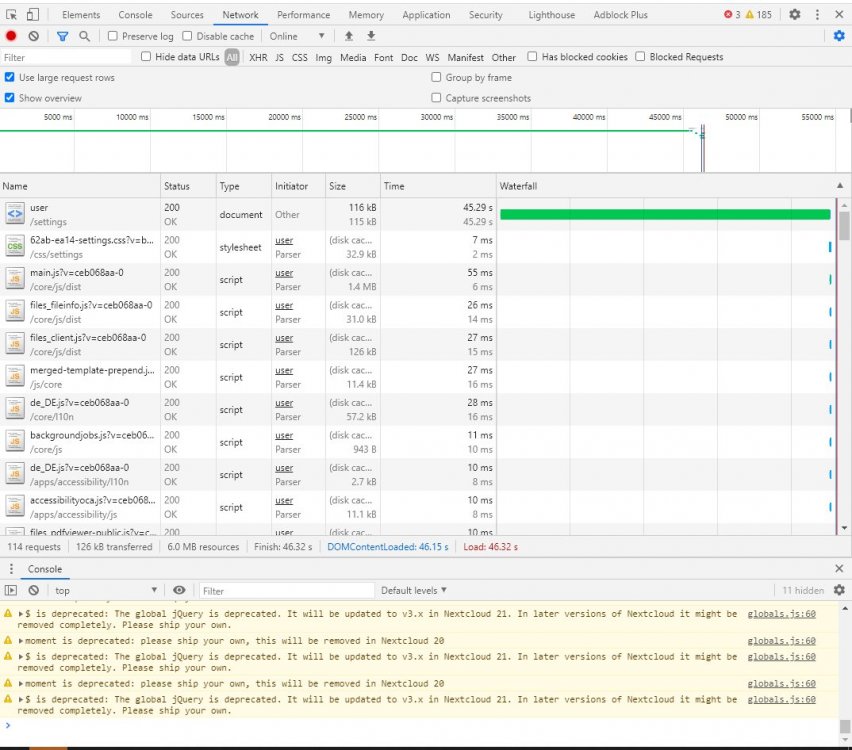Import HAR file upload arrow
Viewport: 852px width, 750px height.
[x=349, y=36]
